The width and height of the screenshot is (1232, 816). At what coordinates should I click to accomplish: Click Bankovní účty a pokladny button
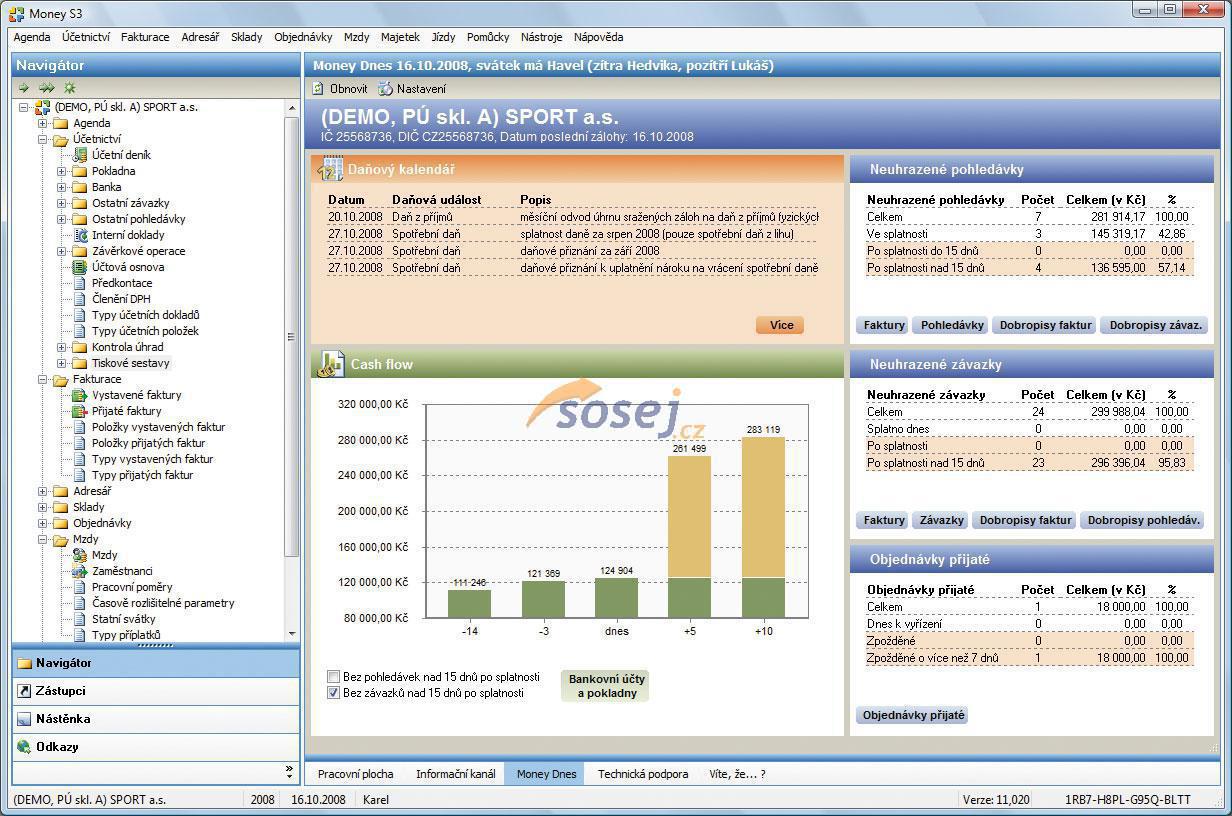(x=607, y=685)
